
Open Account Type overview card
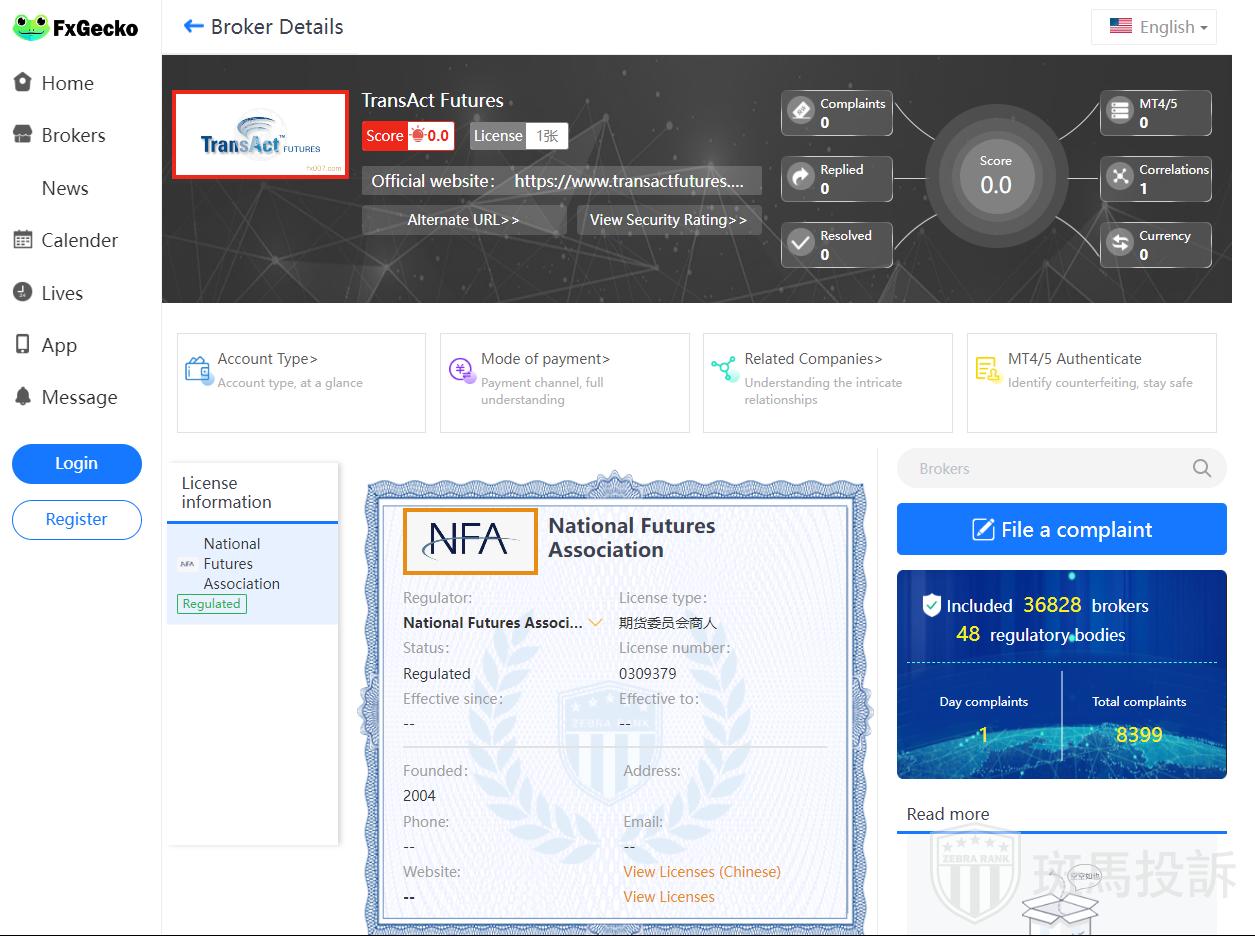coord(301,382)
